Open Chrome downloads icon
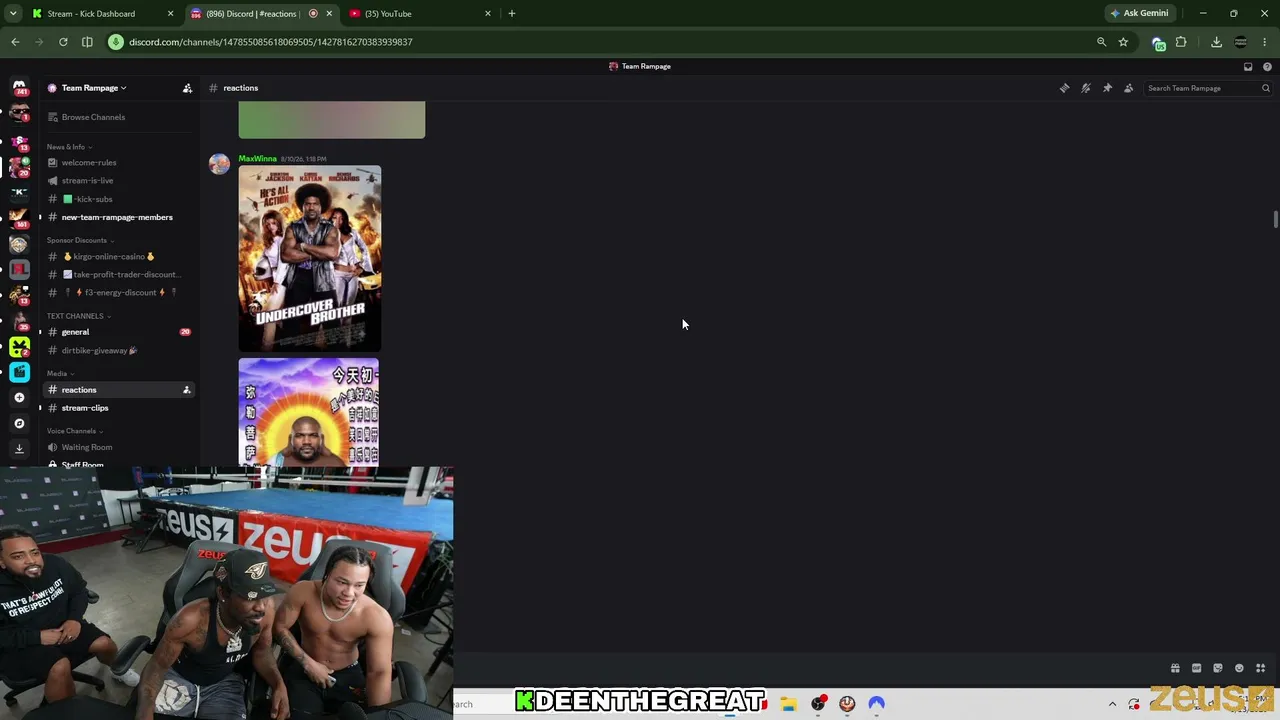 pos(1216,42)
